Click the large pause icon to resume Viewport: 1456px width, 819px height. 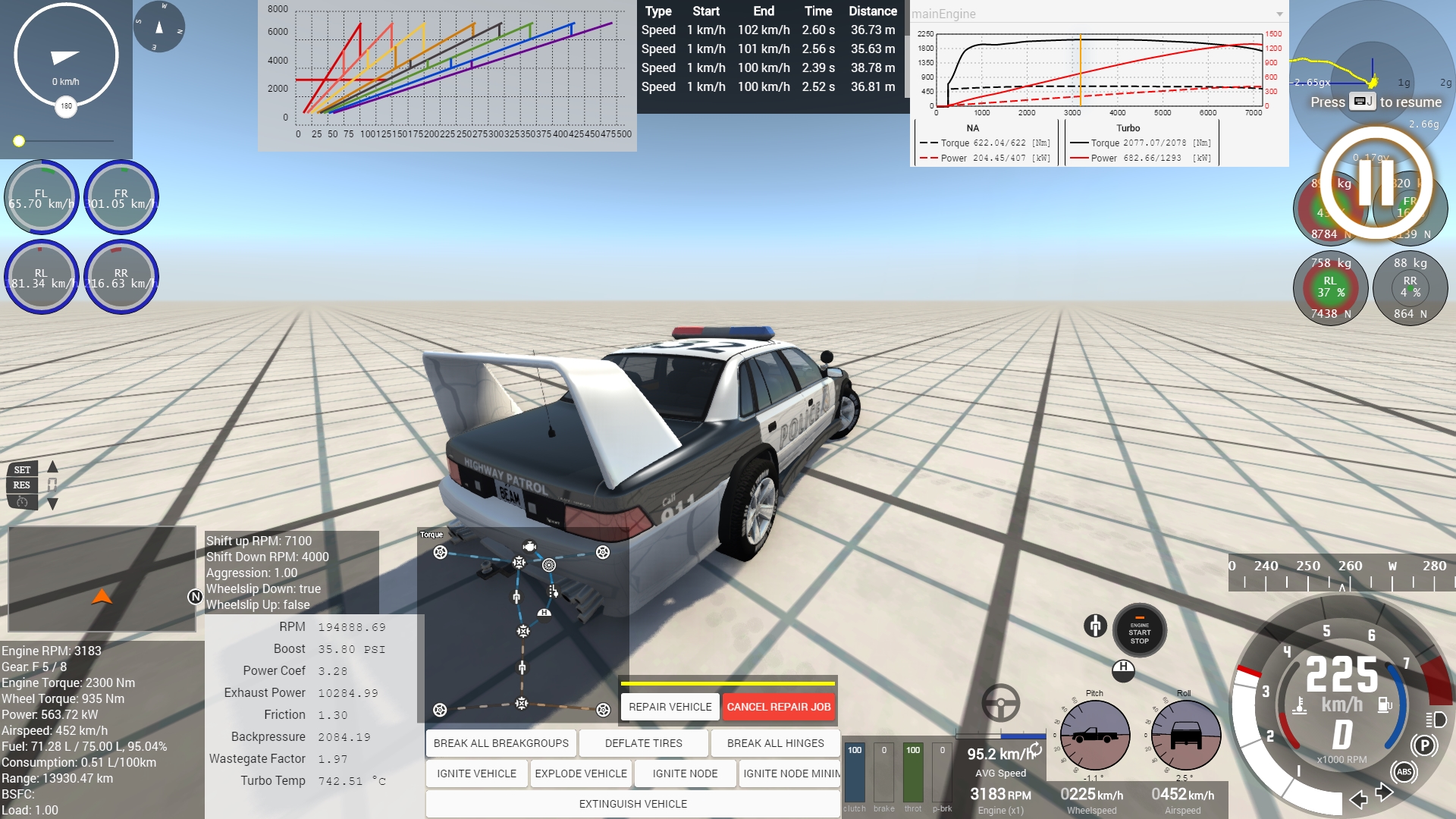click(x=1376, y=183)
